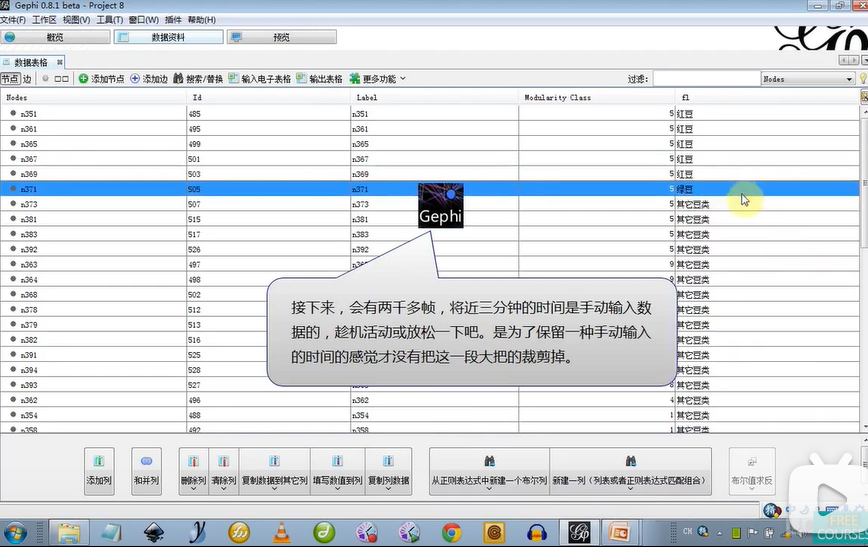This screenshot has height=547, width=868.
Task: Switch to the Data Laboratory (数据资料) tab
Action: [x=168, y=37]
